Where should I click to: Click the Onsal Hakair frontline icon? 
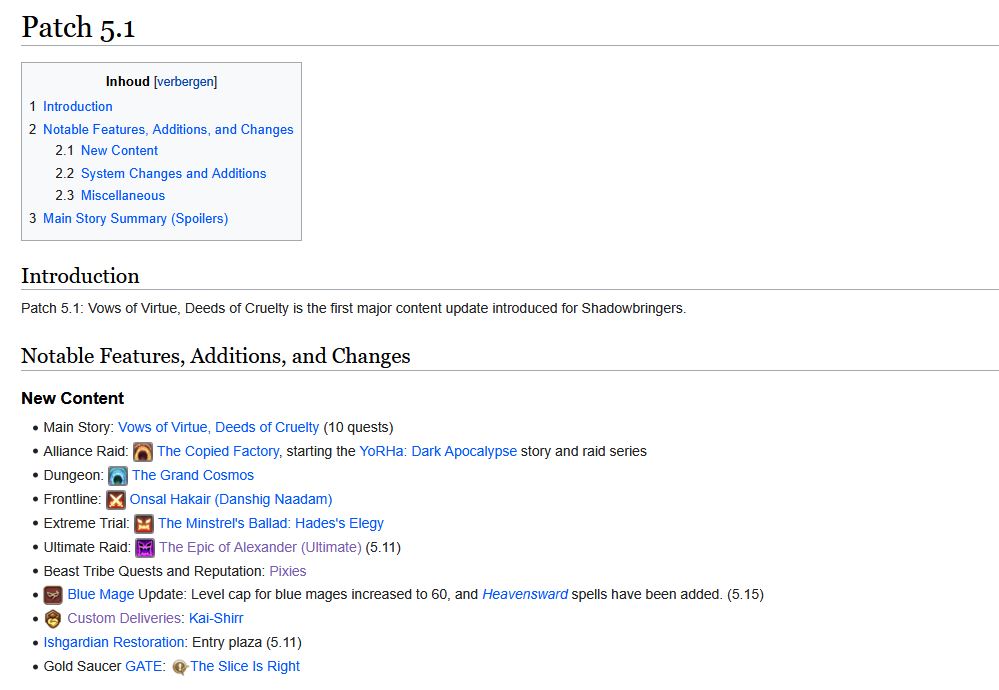pos(116,500)
